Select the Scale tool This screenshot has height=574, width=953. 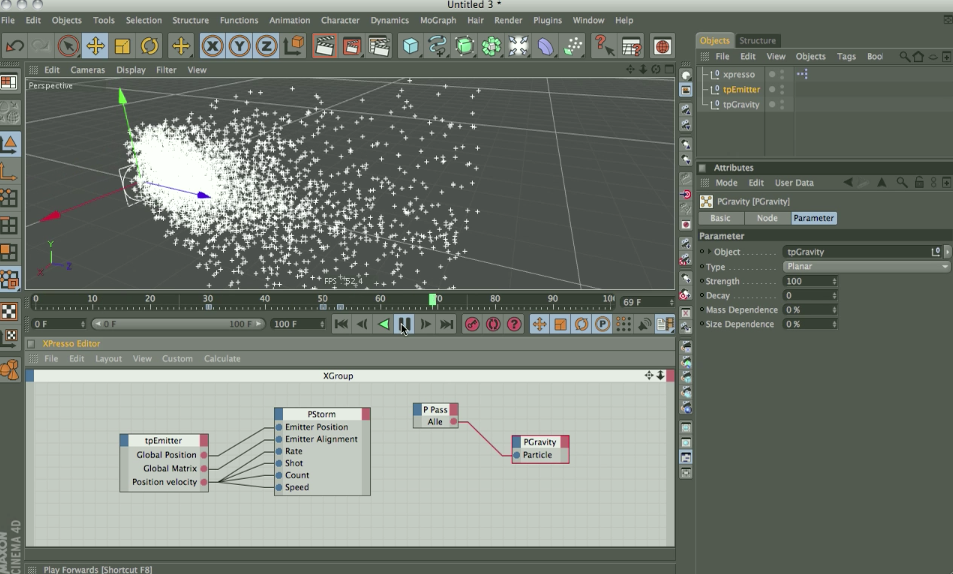tap(122, 46)
